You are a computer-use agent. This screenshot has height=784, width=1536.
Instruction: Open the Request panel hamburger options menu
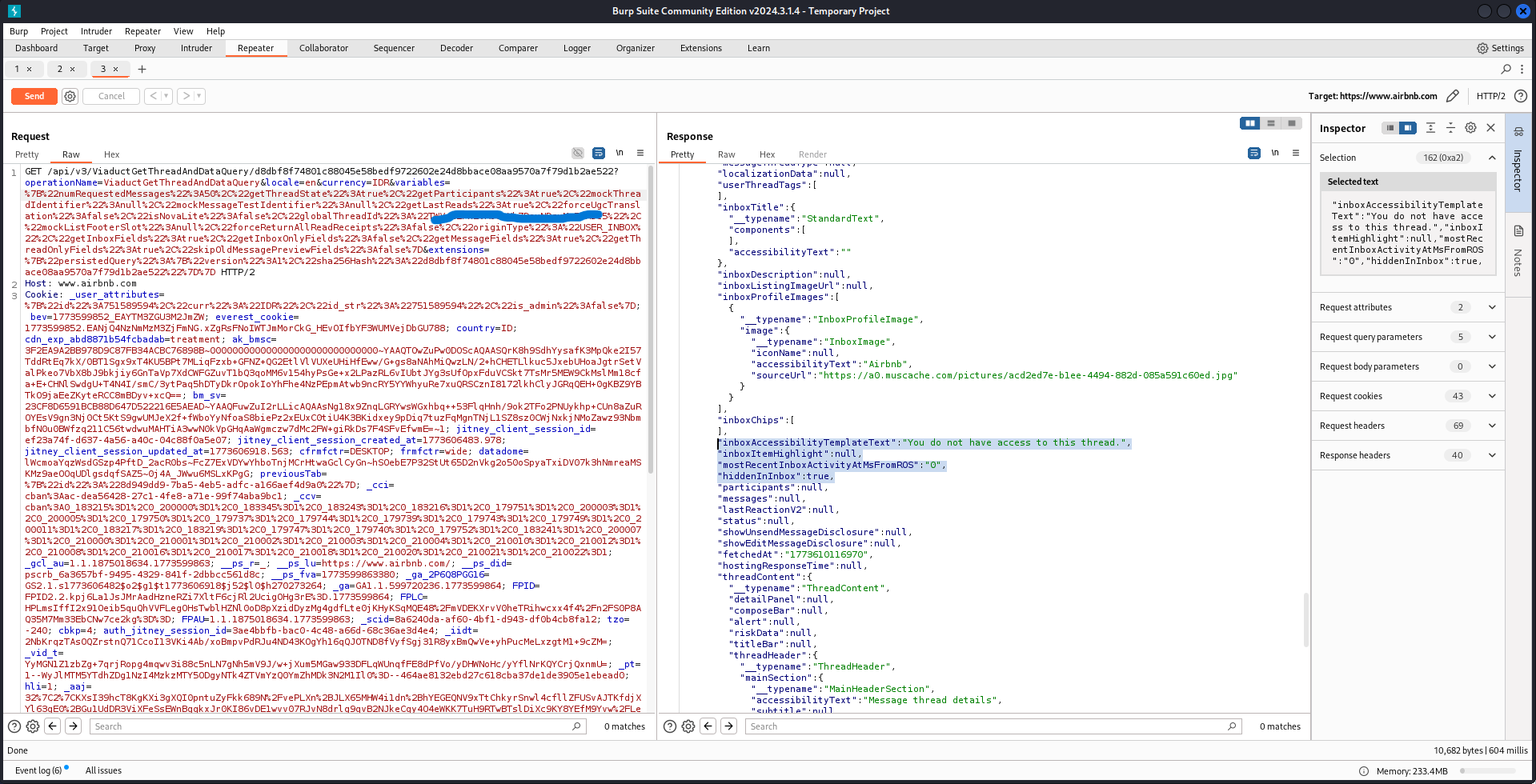point(639,153)
